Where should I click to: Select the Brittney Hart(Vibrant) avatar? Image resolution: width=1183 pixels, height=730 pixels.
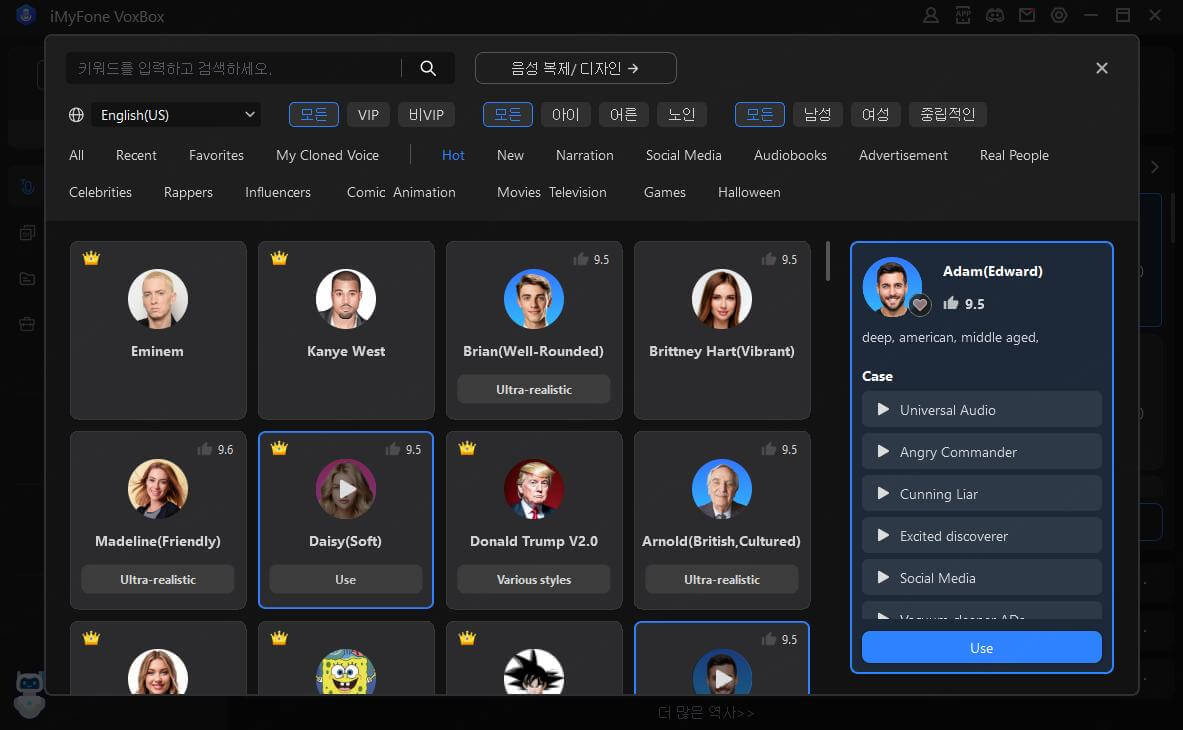[721, 299]
